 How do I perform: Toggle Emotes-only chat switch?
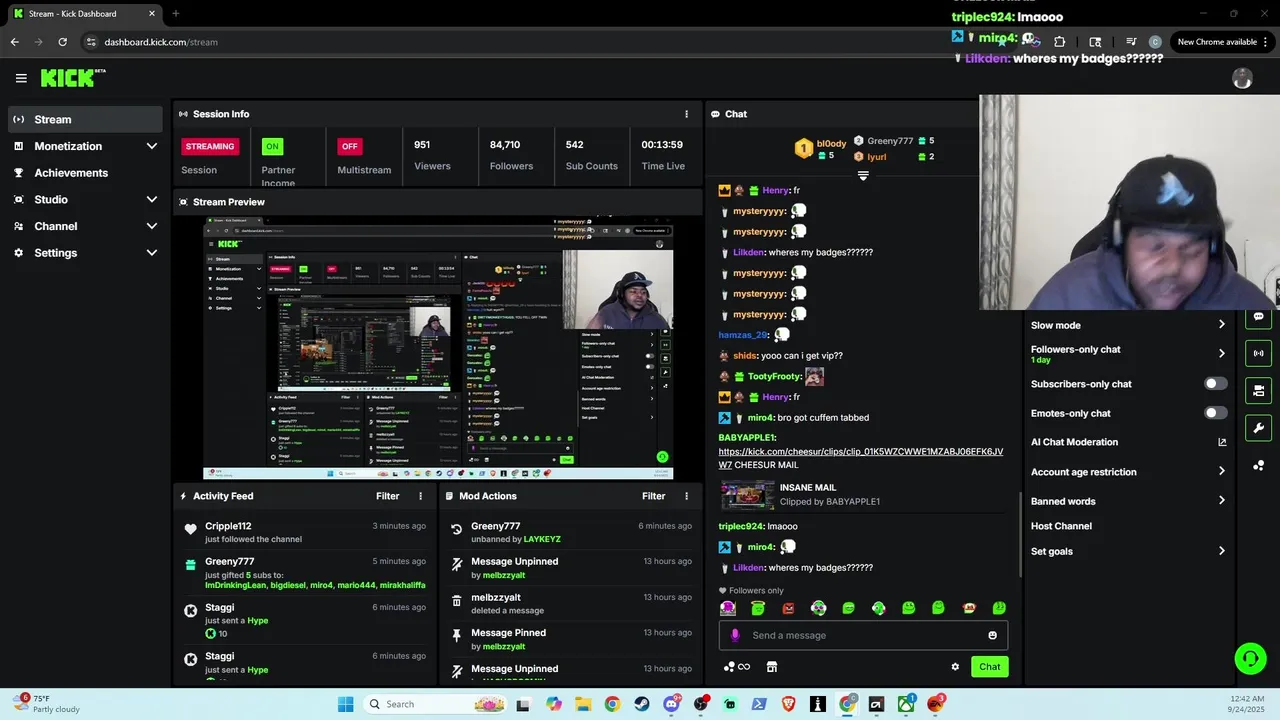(x=1215, y=413)
